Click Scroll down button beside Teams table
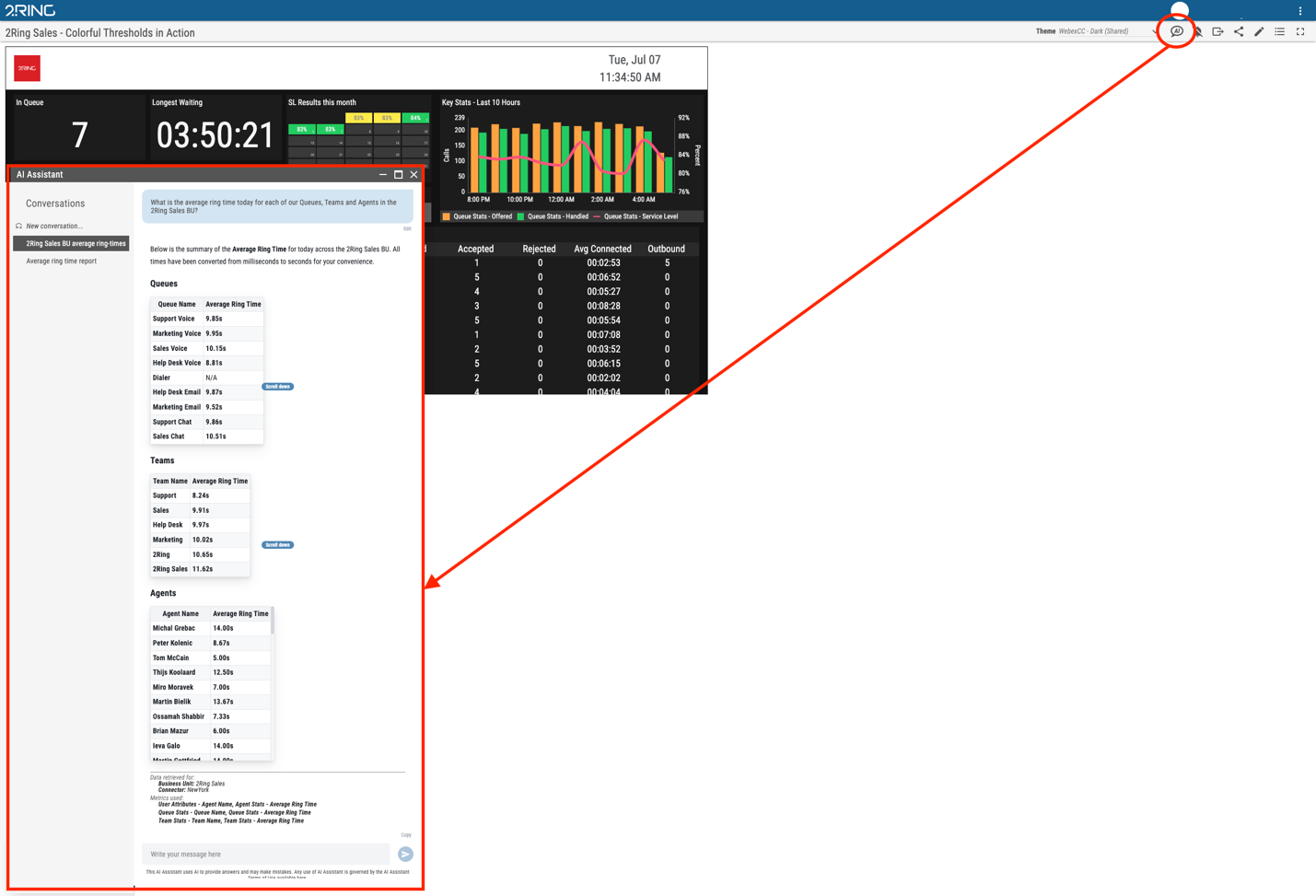1316x896 pixels. [278, 545]
